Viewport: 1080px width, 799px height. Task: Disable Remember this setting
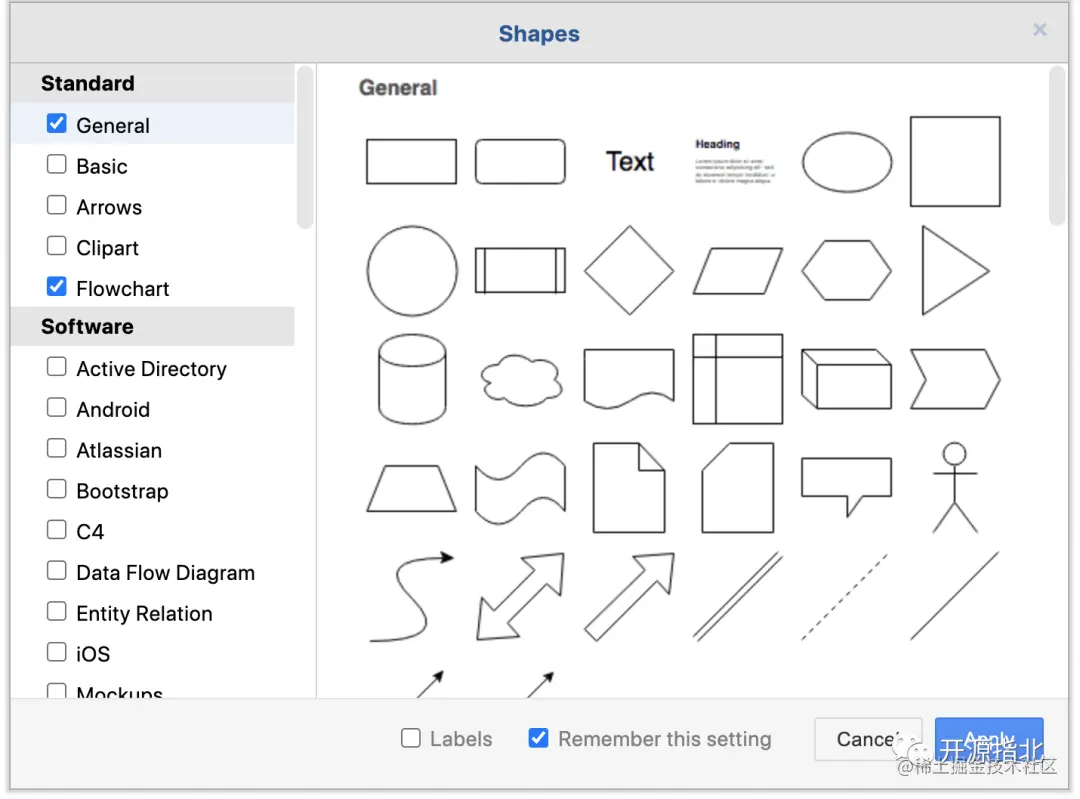pyautogui.click(x=539, y=739)
